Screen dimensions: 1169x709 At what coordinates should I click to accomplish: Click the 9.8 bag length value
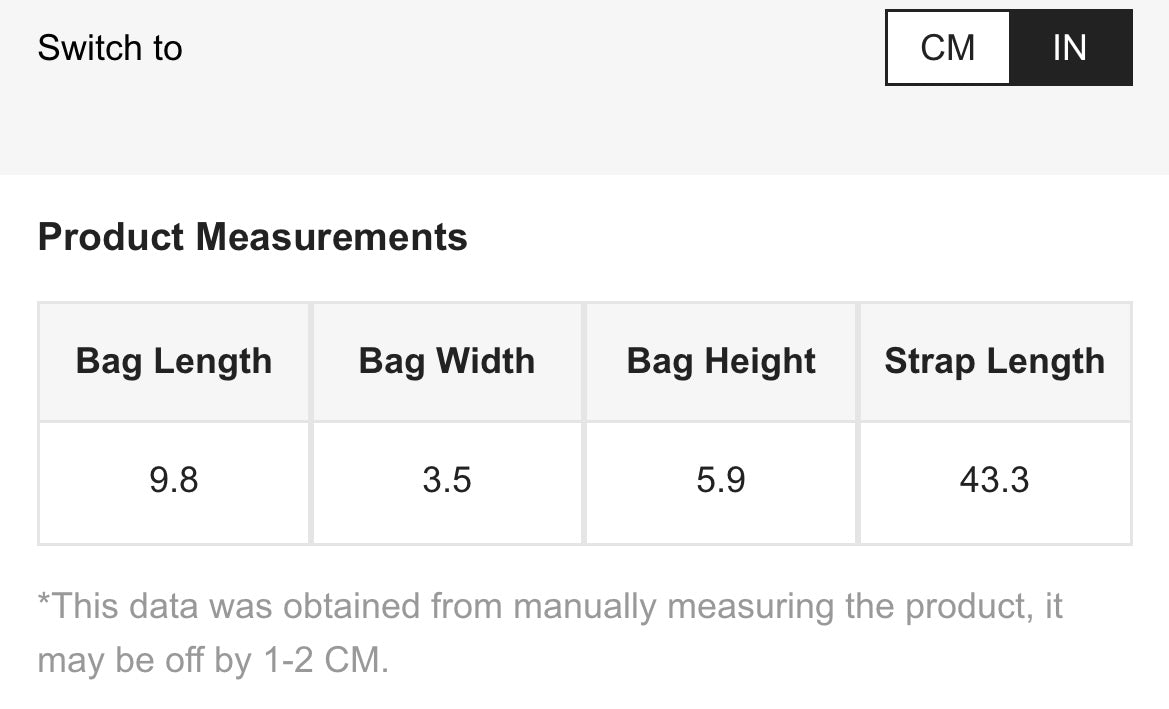pyautogui.click(x=174, y=481)
